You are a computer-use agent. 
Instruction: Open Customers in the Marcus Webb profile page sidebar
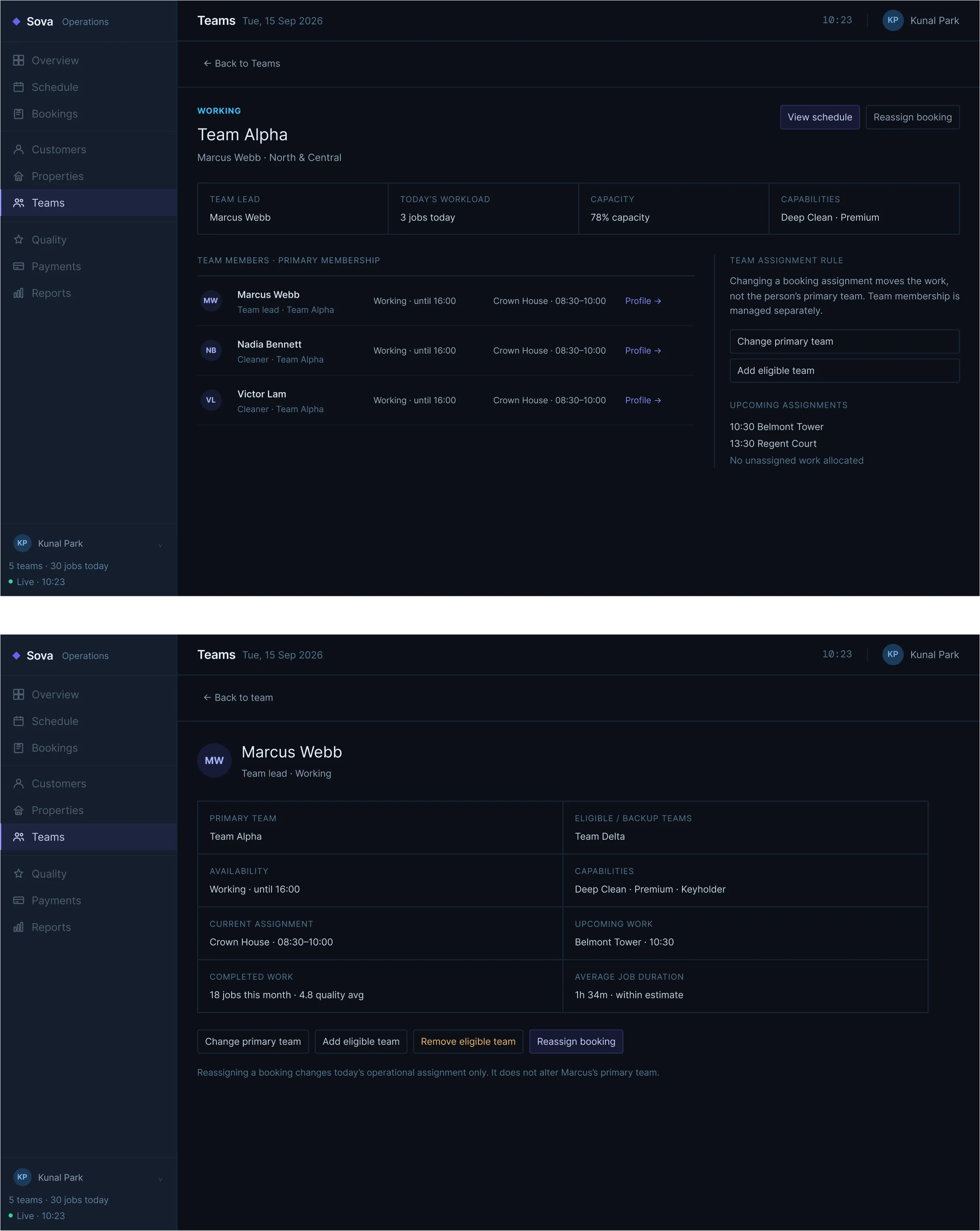pyautogui.click(x=88, y=783)
